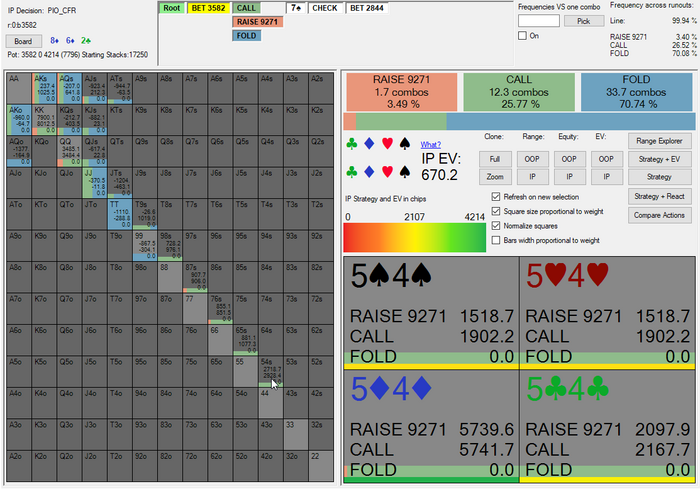Select the JJ cell in range matrix
The width and height of the screenshot is (700, 489).
point(95,183)
